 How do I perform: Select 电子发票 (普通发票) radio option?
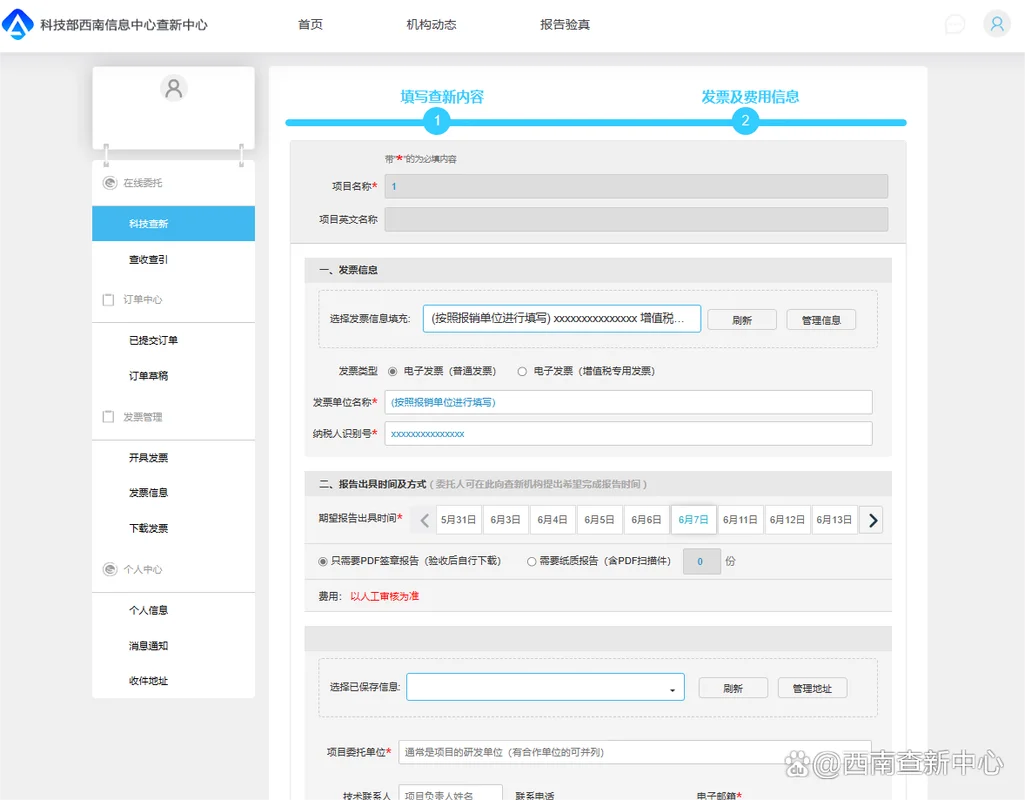[392, 371]
